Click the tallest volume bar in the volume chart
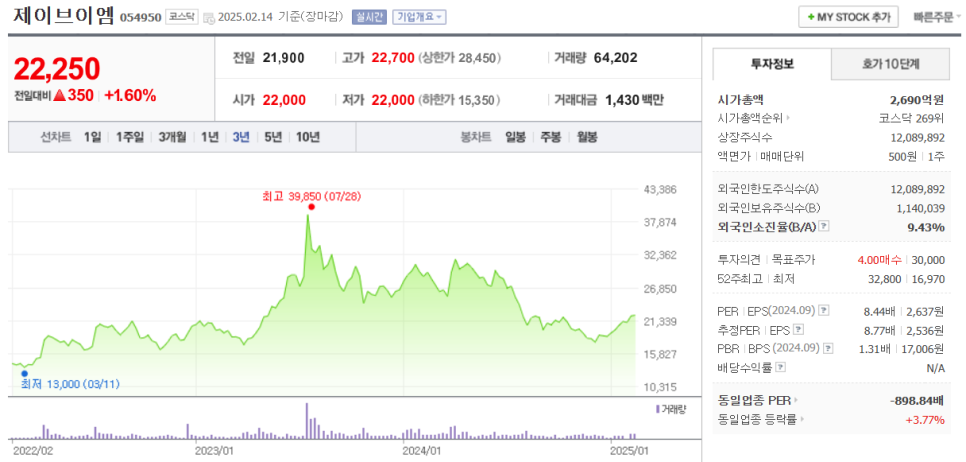The image size is (966, 462). (x=307, y=421)
